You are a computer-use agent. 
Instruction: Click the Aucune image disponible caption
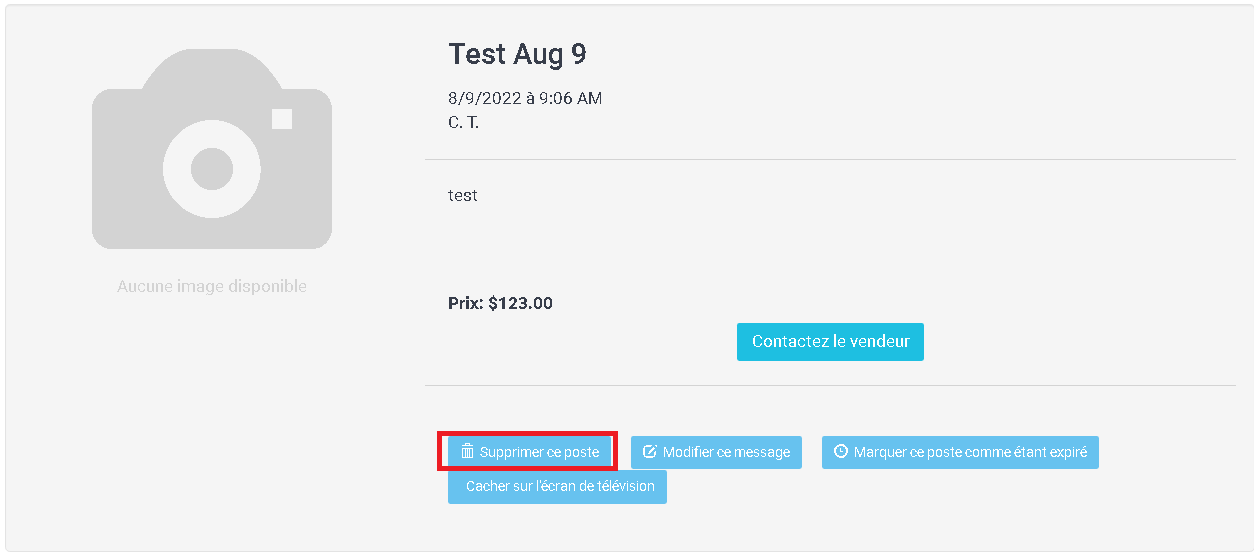click(x=212, y=286)
